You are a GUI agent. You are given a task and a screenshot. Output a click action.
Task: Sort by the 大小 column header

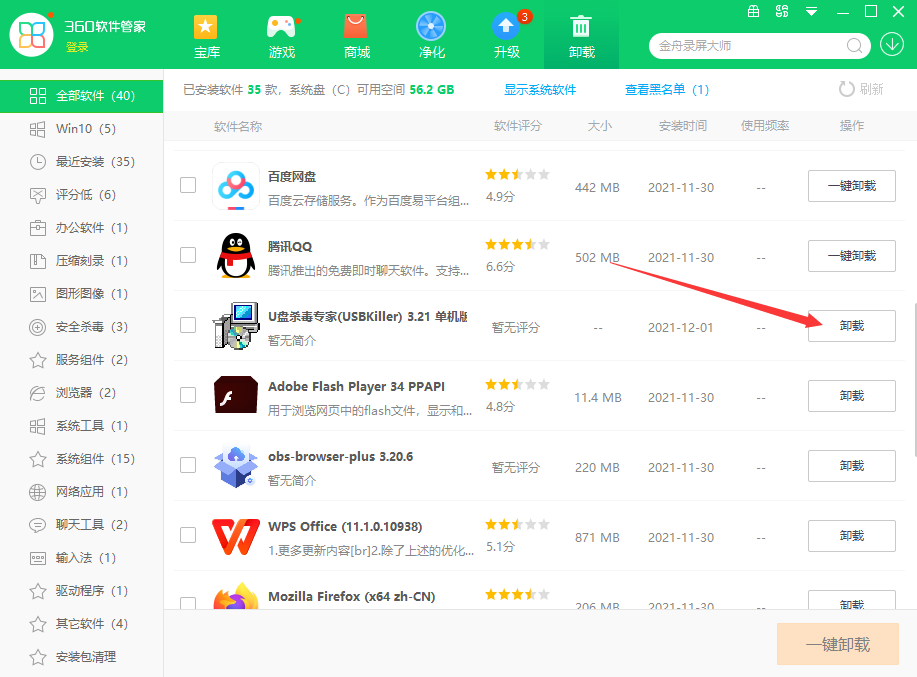coord(599,126)
